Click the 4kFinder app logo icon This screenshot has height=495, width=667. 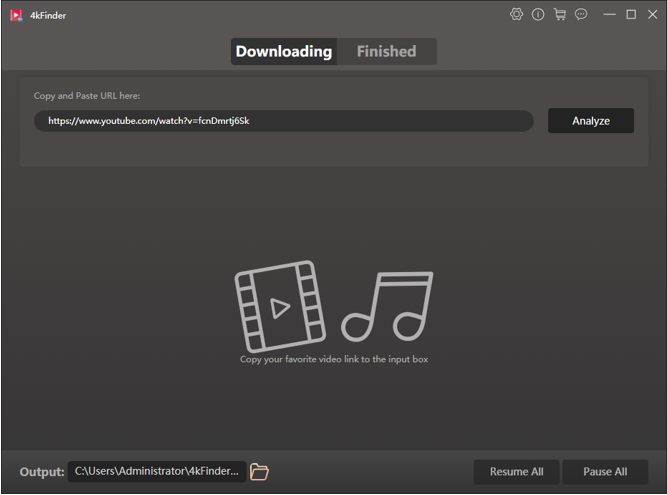pos(16,15)
